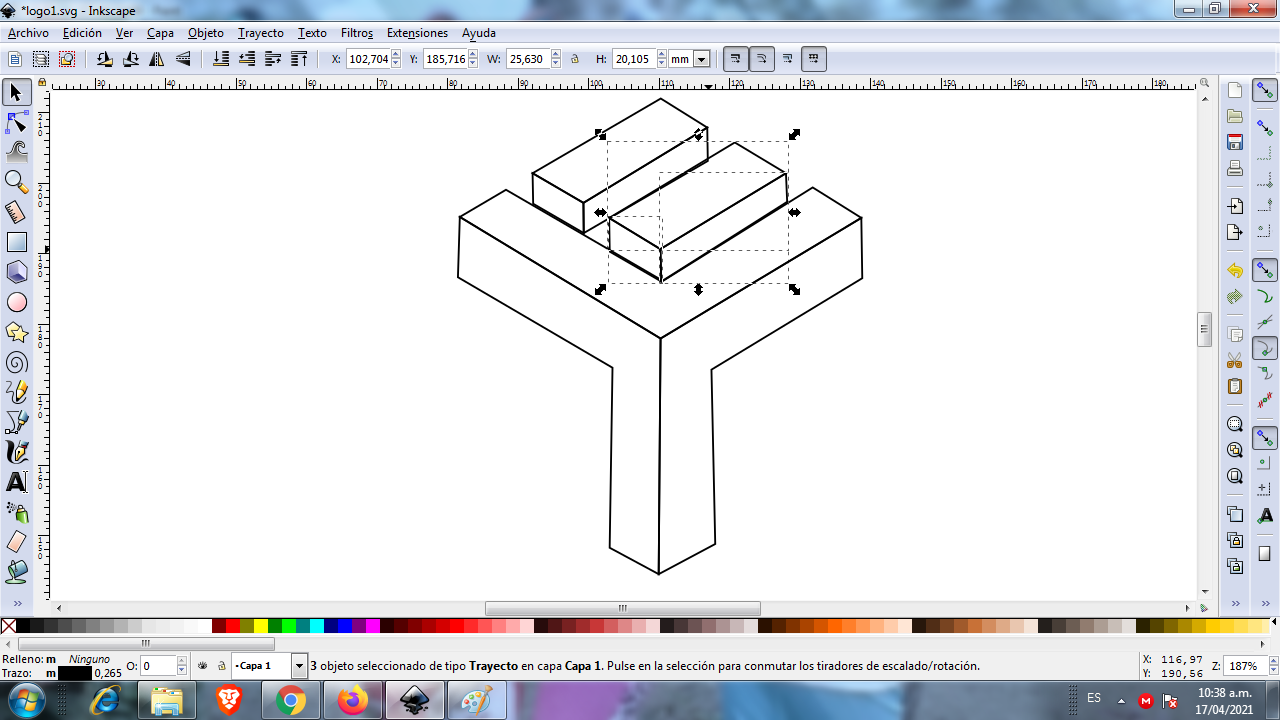Rotate selection 90° counter-clockwise

pos(105,59)
